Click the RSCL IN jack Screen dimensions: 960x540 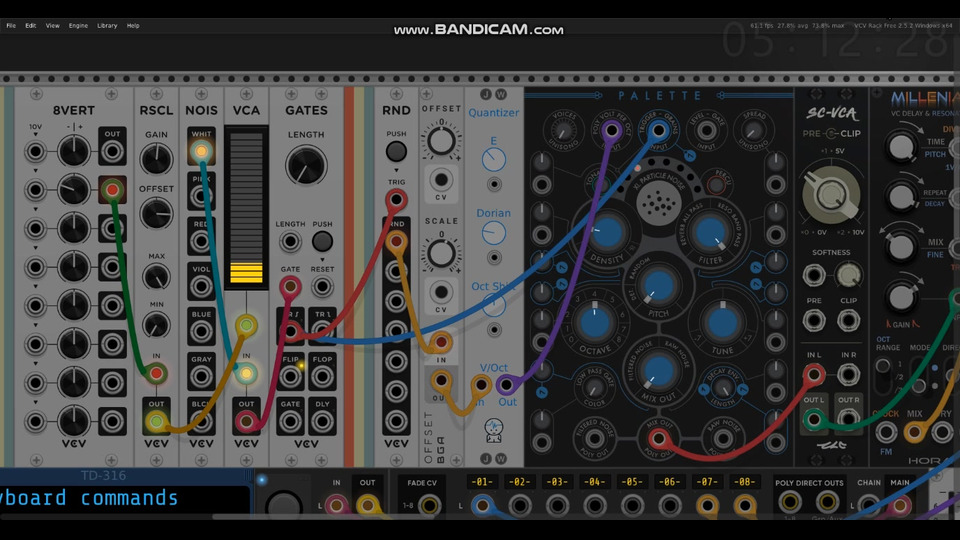pyautogui.click(x=156, y=373)
